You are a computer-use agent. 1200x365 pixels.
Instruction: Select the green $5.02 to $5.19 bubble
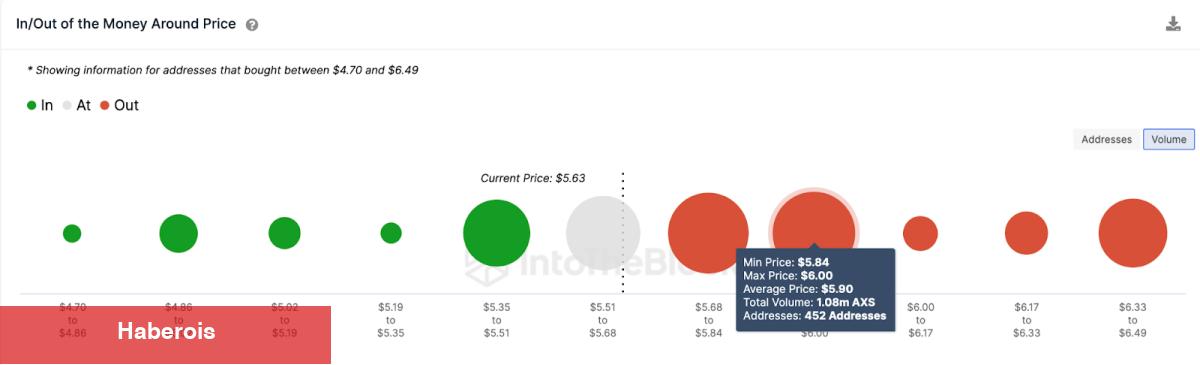point(284,233)
